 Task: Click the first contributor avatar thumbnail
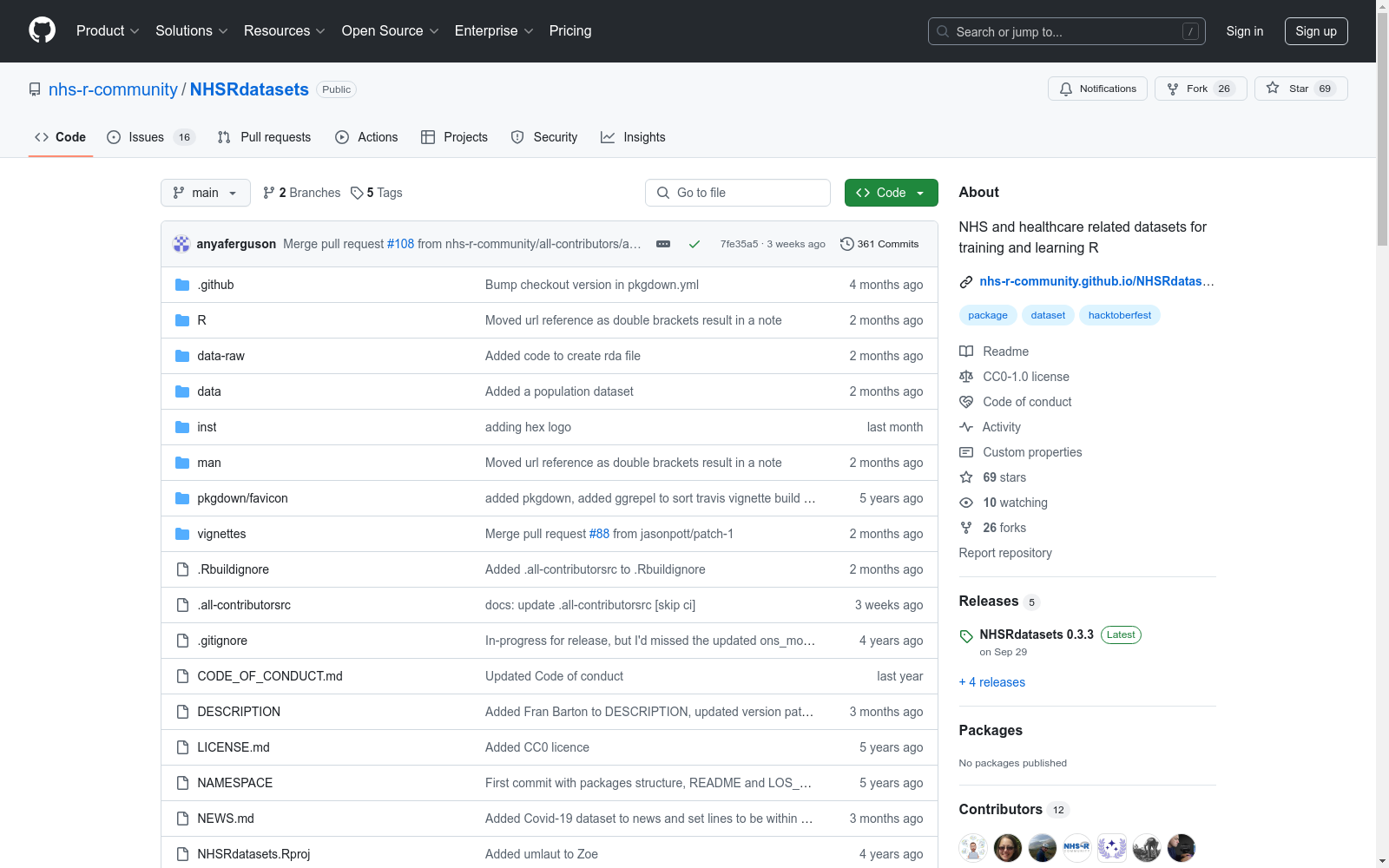(973, 848)
